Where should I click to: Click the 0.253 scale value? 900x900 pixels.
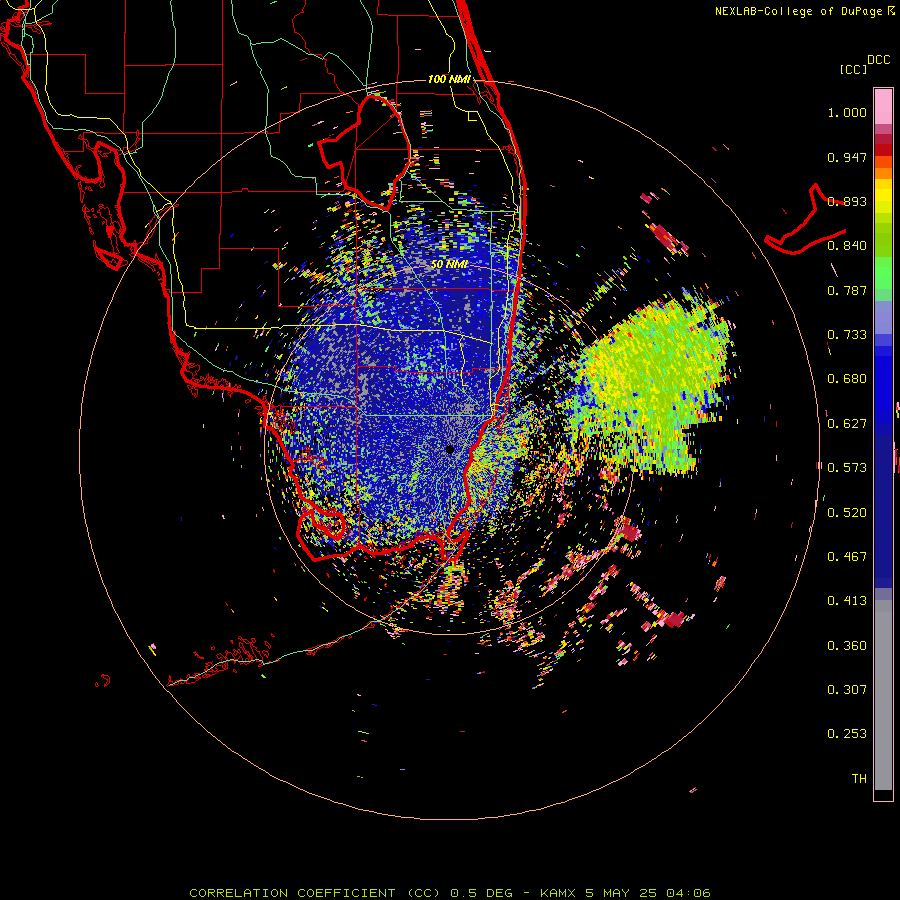coord(847,734)
